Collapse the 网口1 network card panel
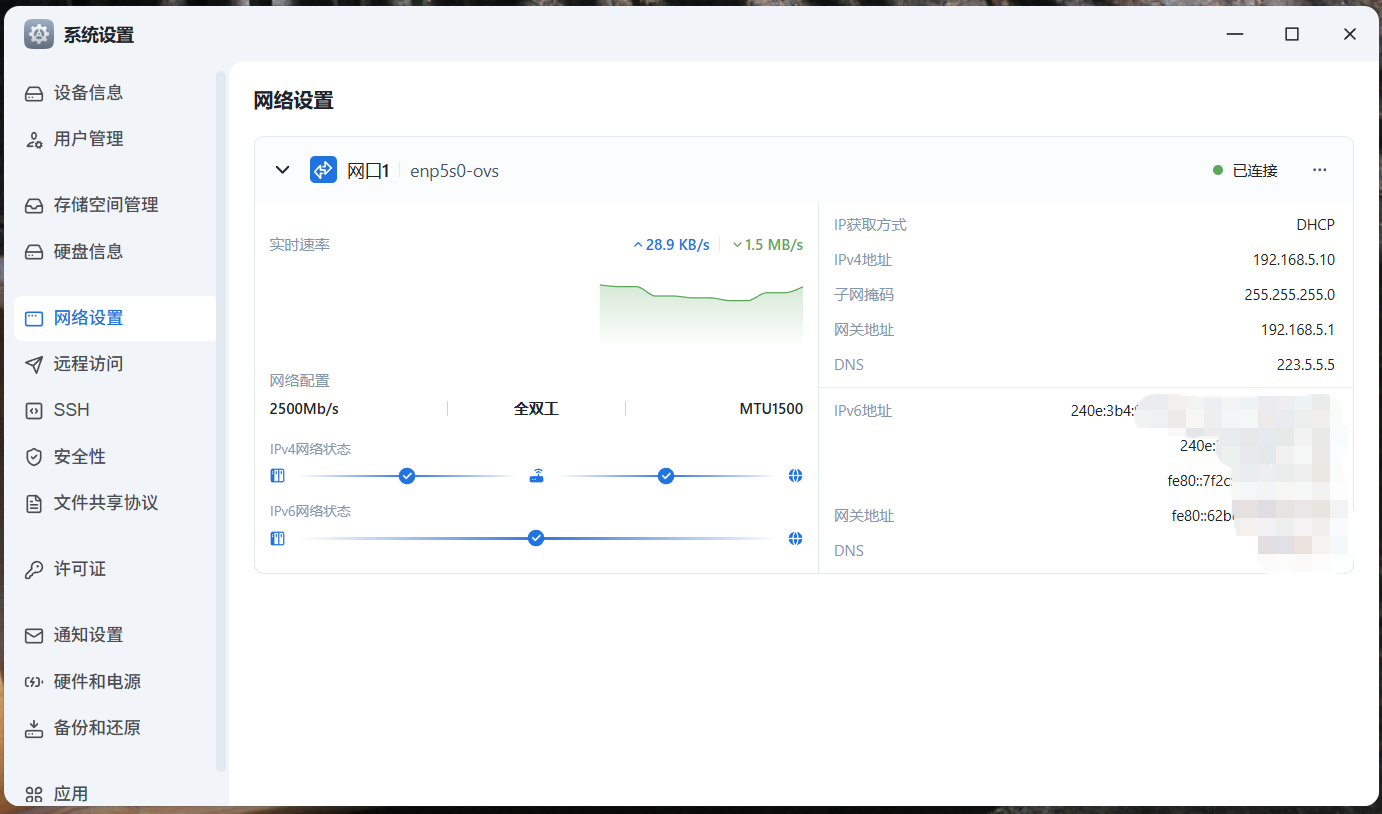Viewport: 1382px width, 814px height. 283,170
